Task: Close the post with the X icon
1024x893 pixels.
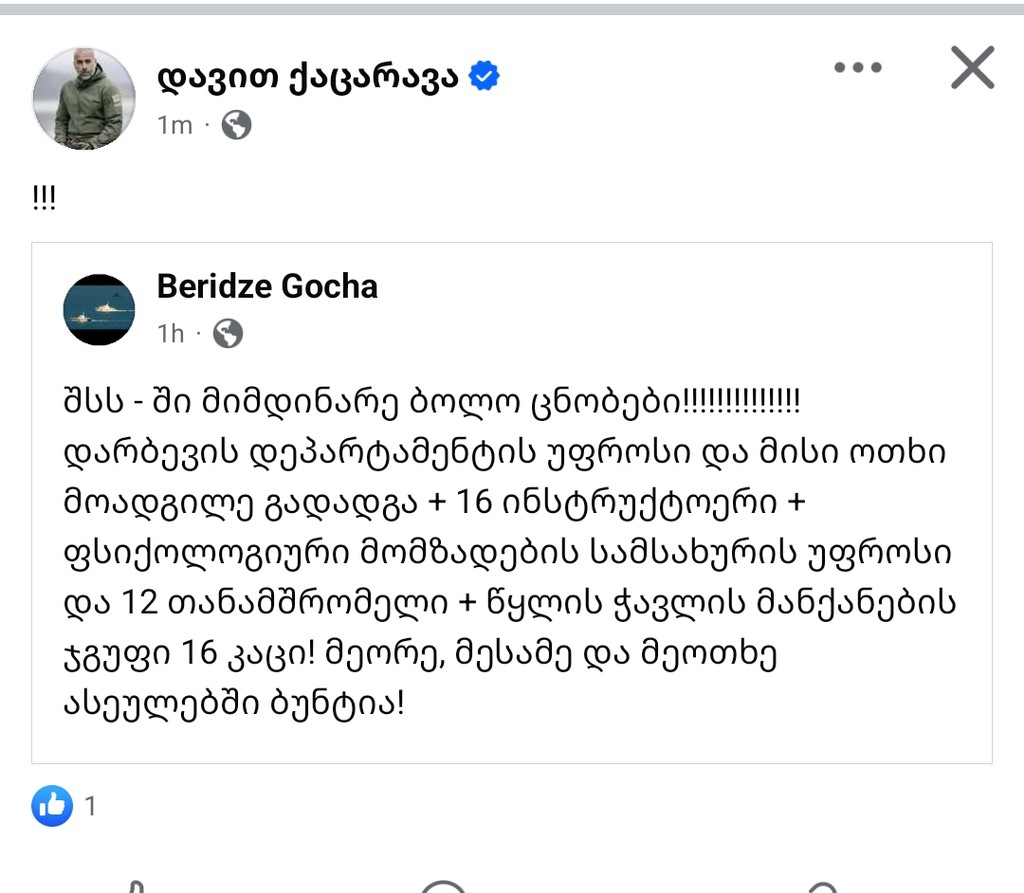Action: click(971, 68)
